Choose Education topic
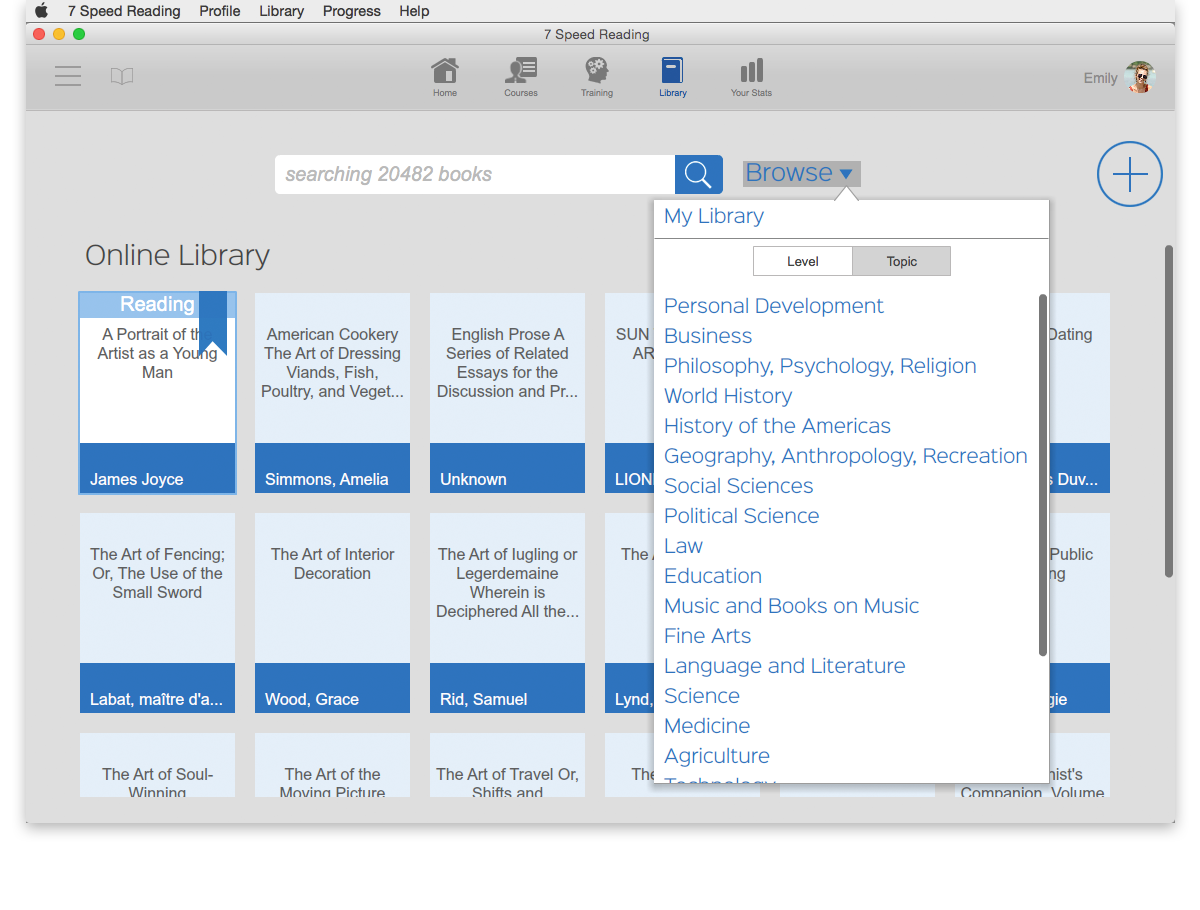Viewport: 1200px width, 910px height. [713, 576]
